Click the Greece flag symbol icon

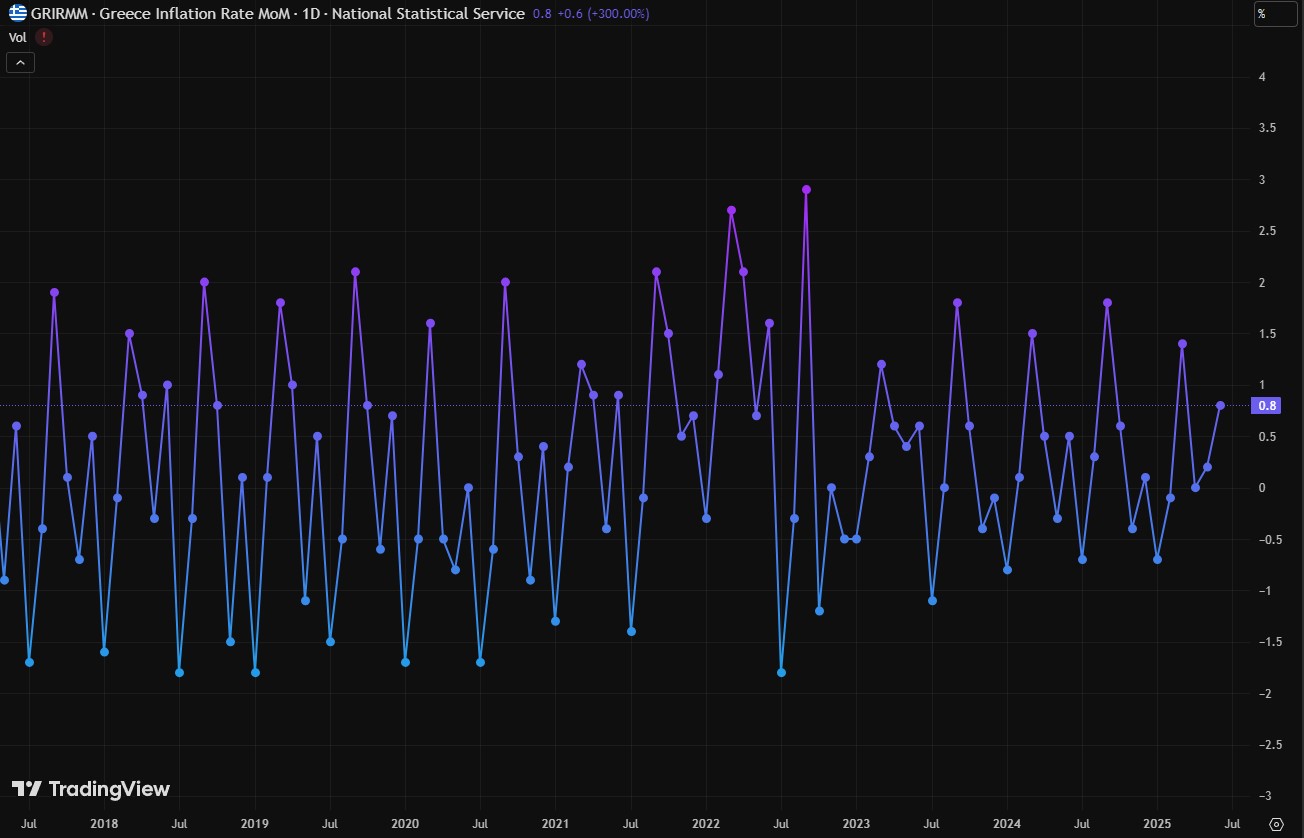(x=18, y=13)
